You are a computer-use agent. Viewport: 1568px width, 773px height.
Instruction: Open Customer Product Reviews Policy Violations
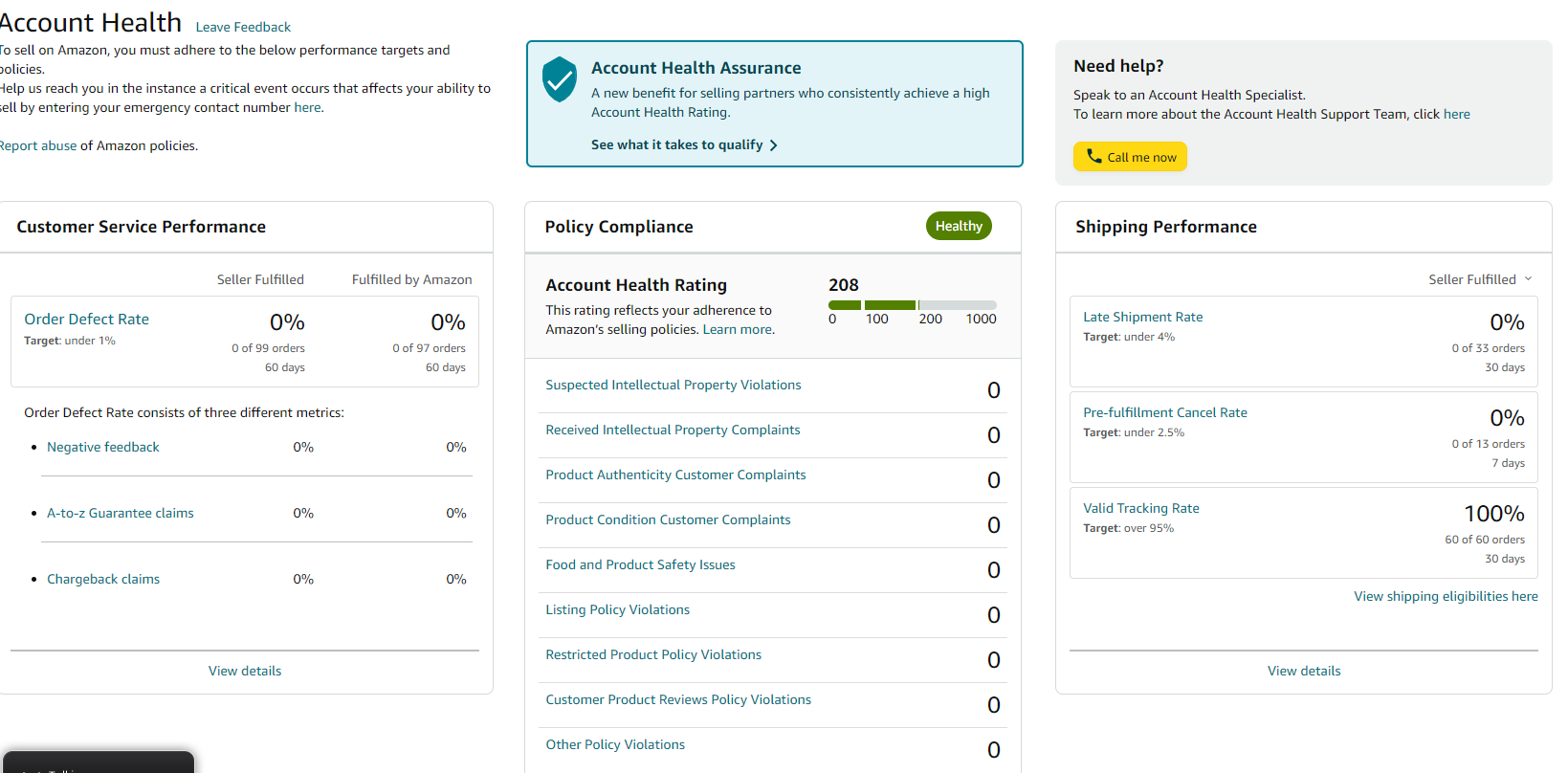click(678, 699)
